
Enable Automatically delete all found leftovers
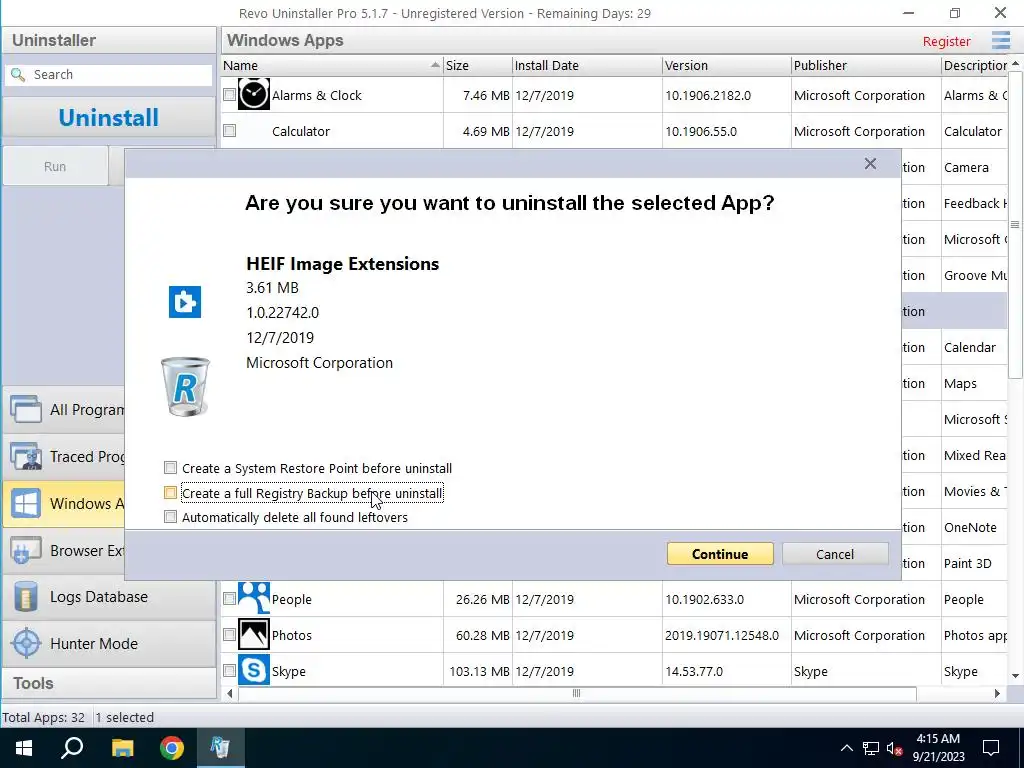(170, 517)
